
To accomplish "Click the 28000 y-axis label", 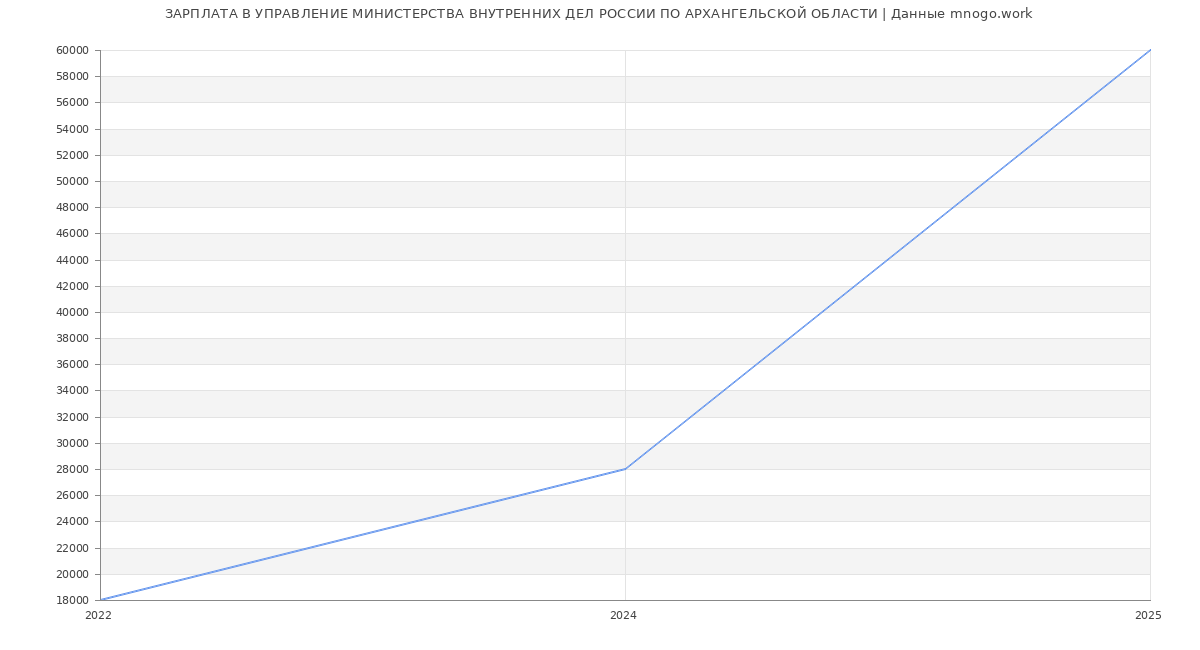I will tap(72, 470).
